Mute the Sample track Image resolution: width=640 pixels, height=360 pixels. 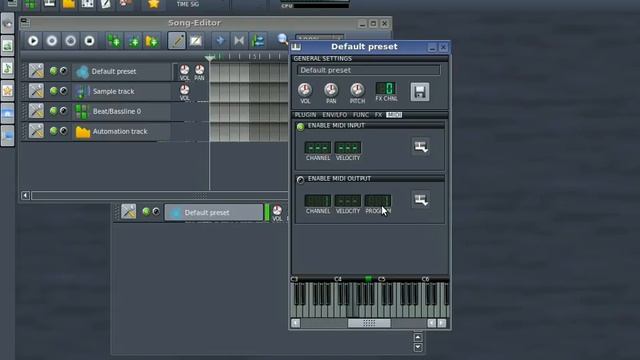(53, 91)
